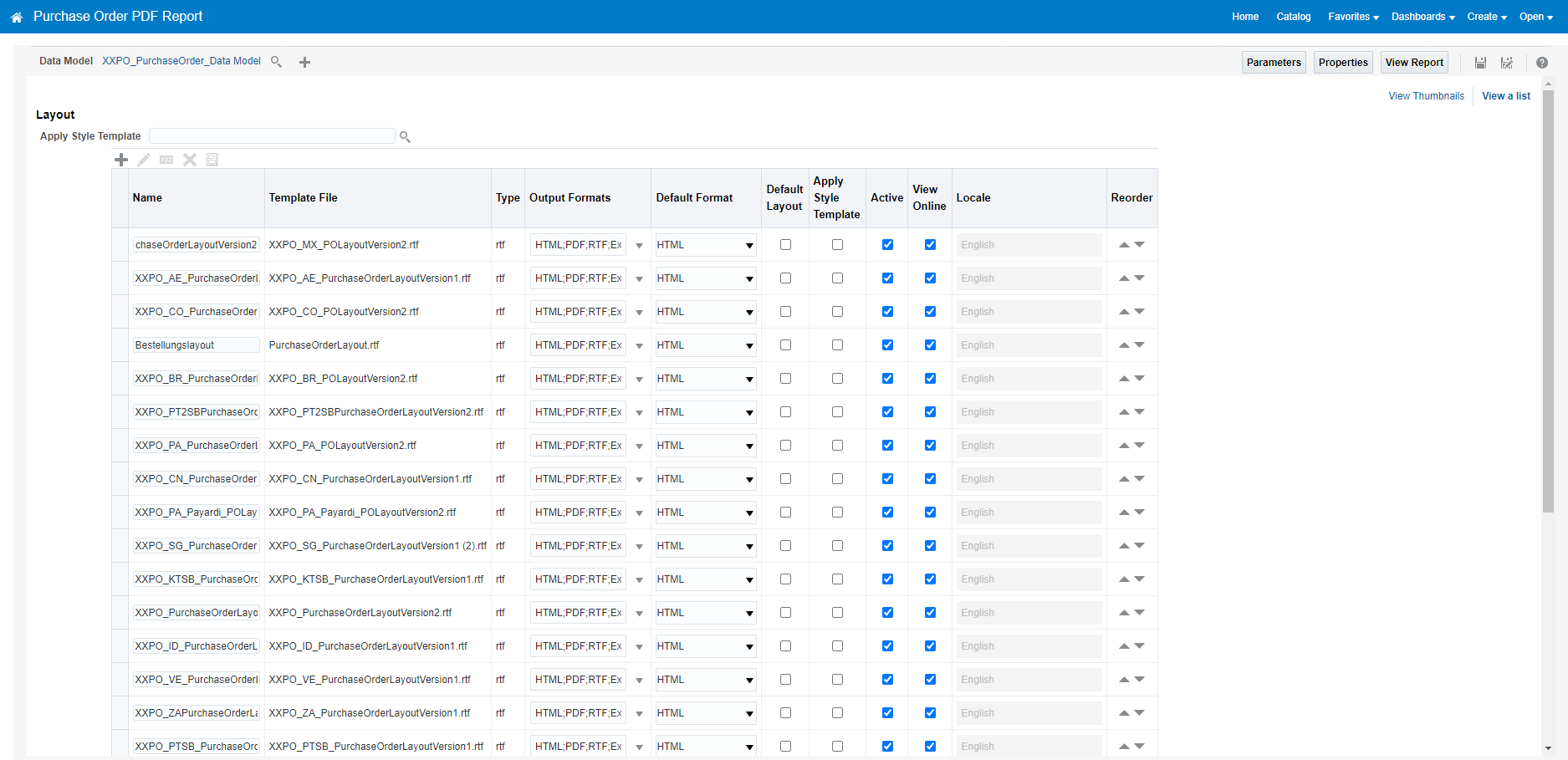Go to Catalog in the top navigation

coord(1293,16)
